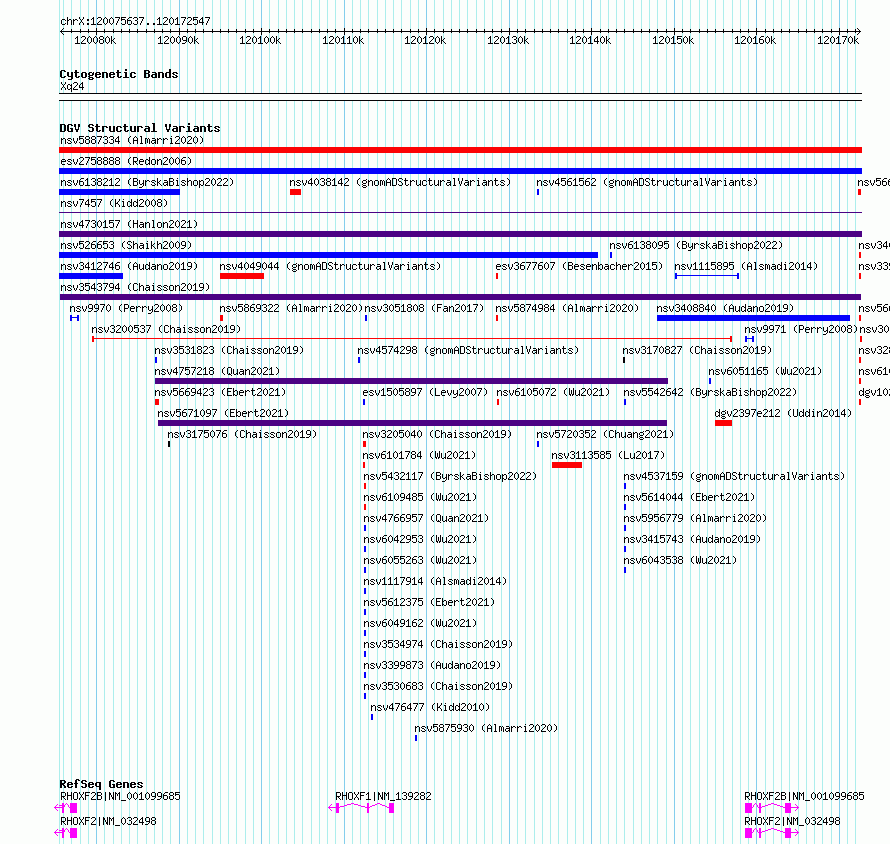Open nsv5869322 (Almarri2020) label
Image resolution: width=890 pixels, height=844 pixels.
[x=291, y=308]
